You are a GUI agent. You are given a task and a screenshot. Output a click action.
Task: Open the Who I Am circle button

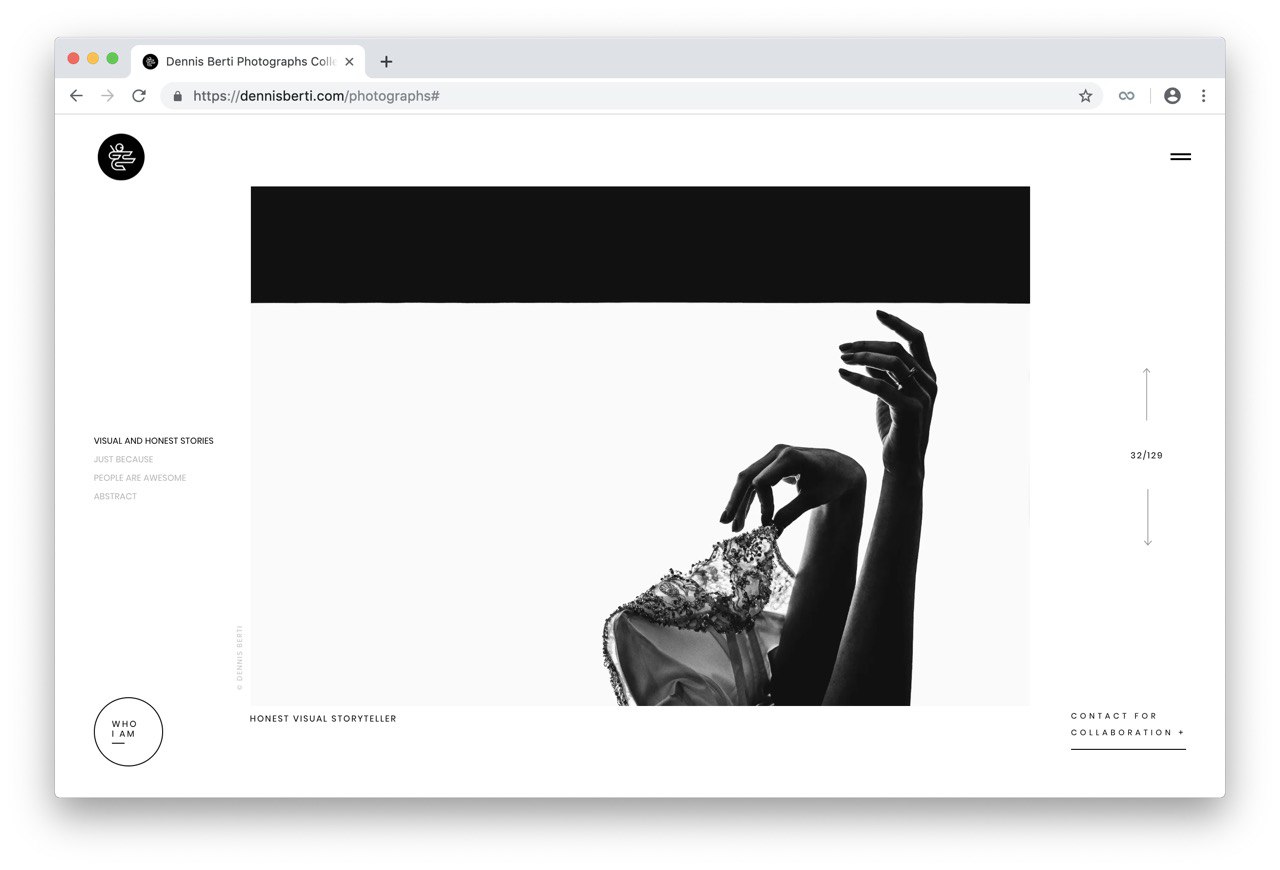coord(128,732)
